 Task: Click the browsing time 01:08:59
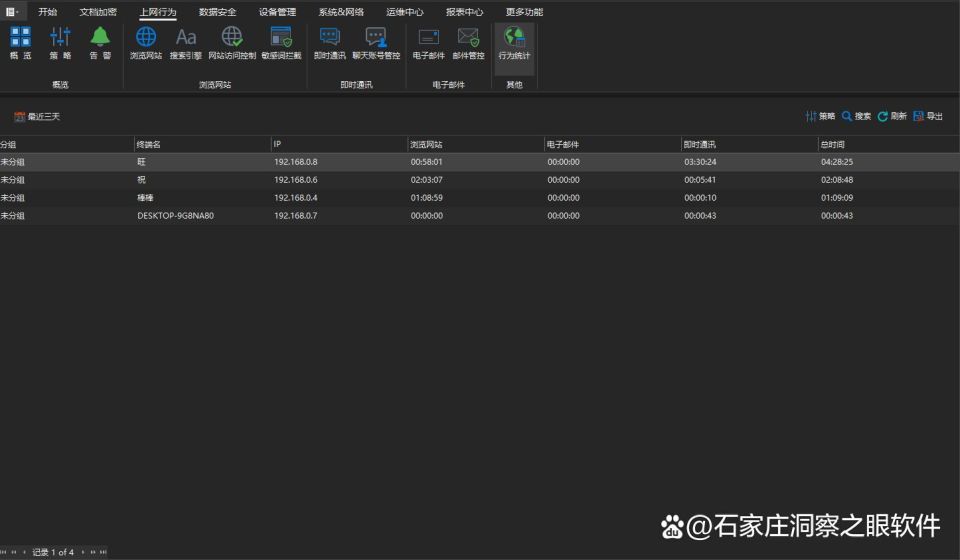pyautogui.click(x=426, y=198)
